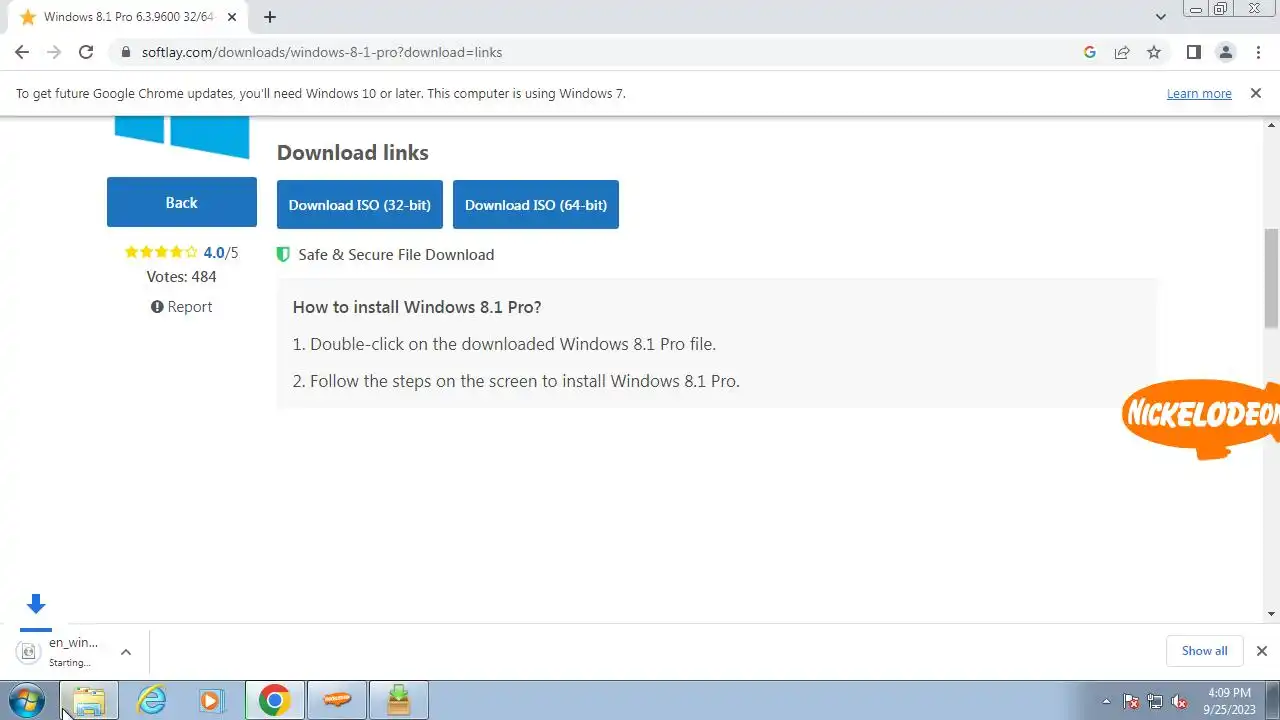The image size is (1280, 720).
Task: Click the green shield secure icon
Action: 283,254
